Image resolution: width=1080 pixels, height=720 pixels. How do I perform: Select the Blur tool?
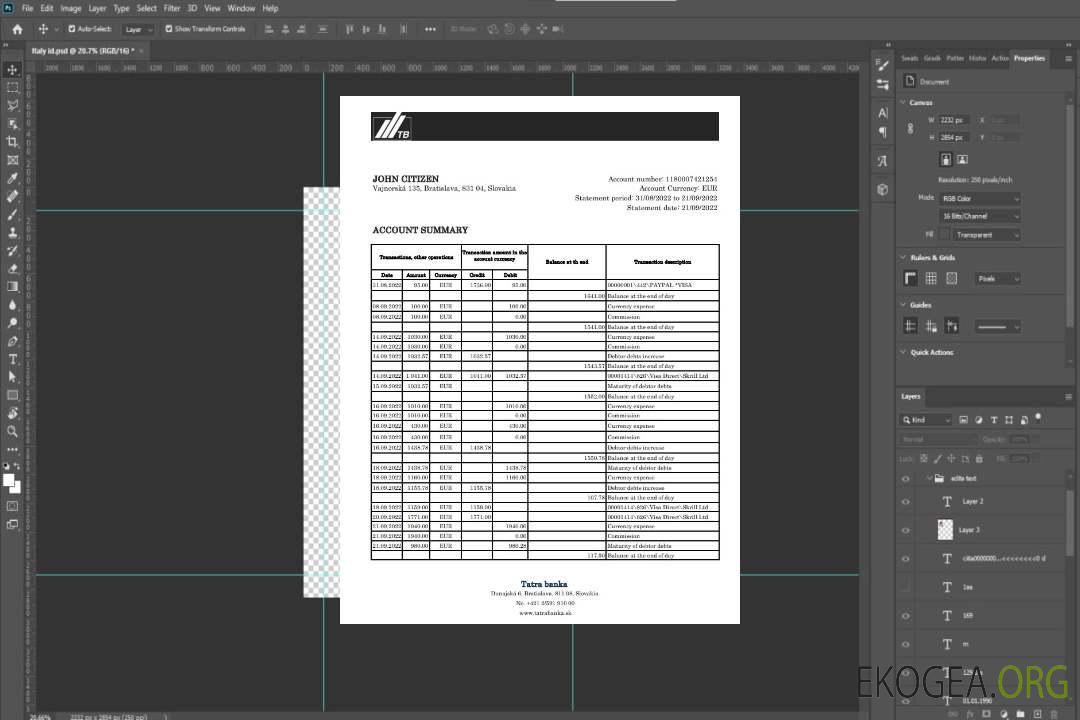click(12, 305)
